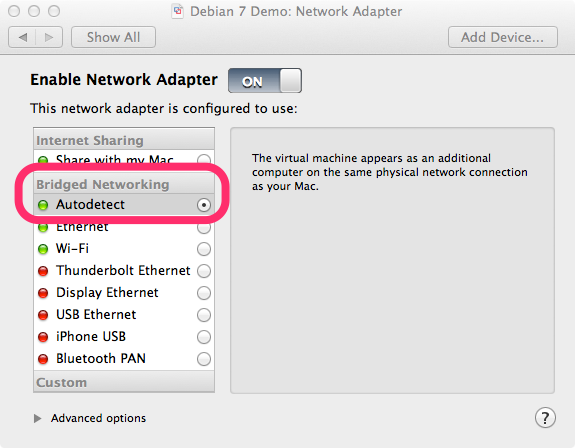The height and width of the screenshot is (448, 575).
Task: Click the Bridged Networking section header
Action: pyautogui.click(x=124, y=183)
